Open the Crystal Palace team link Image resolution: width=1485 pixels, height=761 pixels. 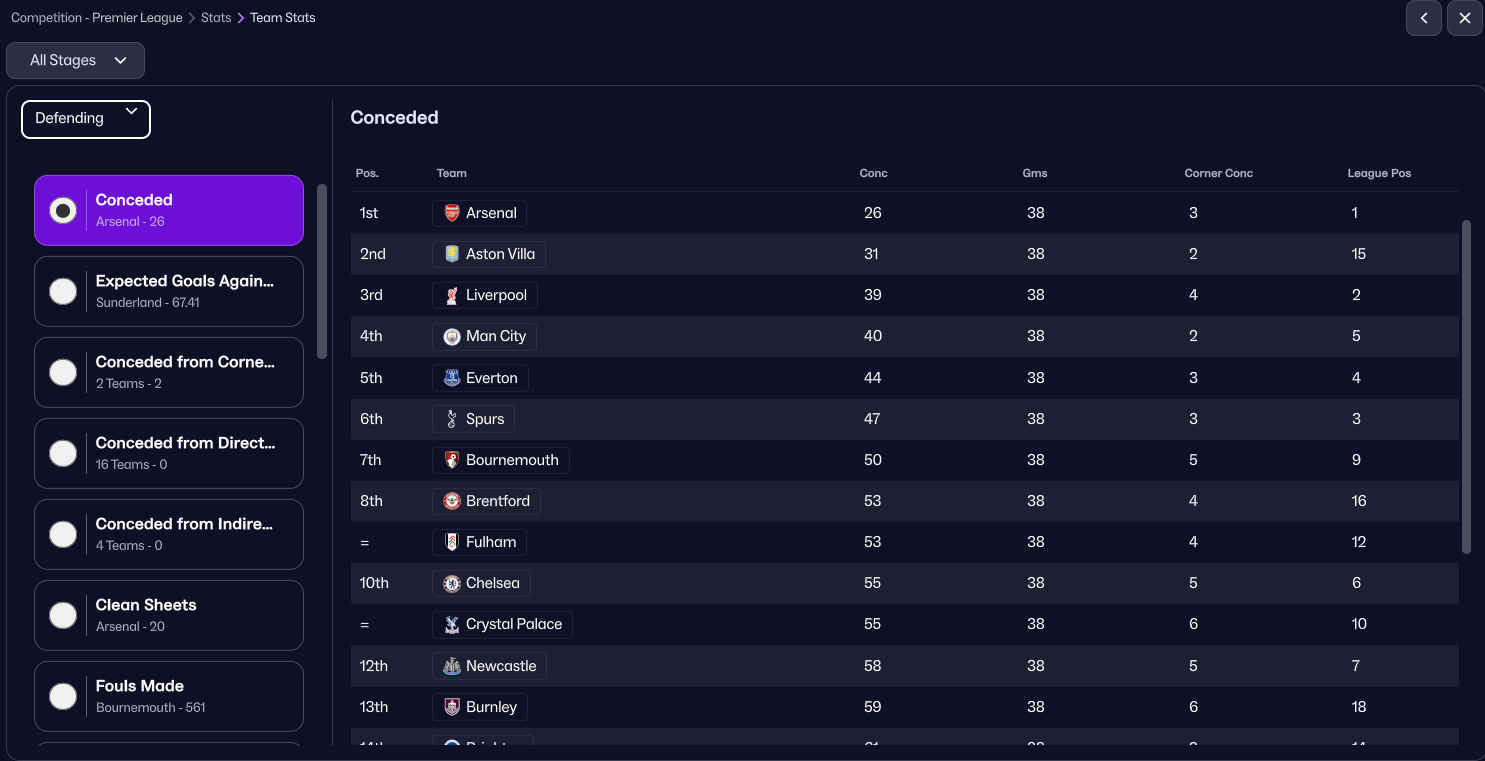tap(513, 624)
